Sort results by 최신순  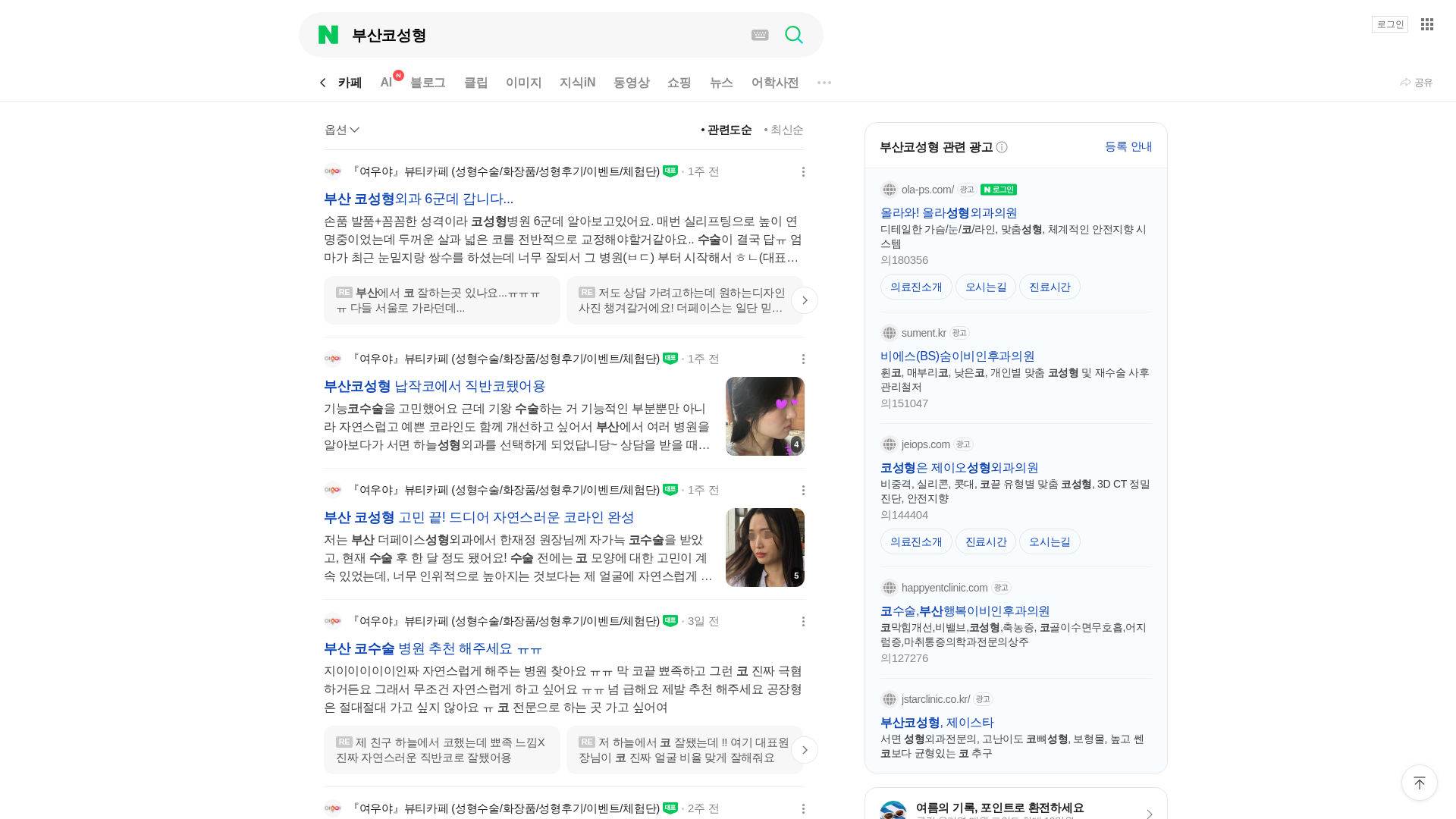point(783,130)
